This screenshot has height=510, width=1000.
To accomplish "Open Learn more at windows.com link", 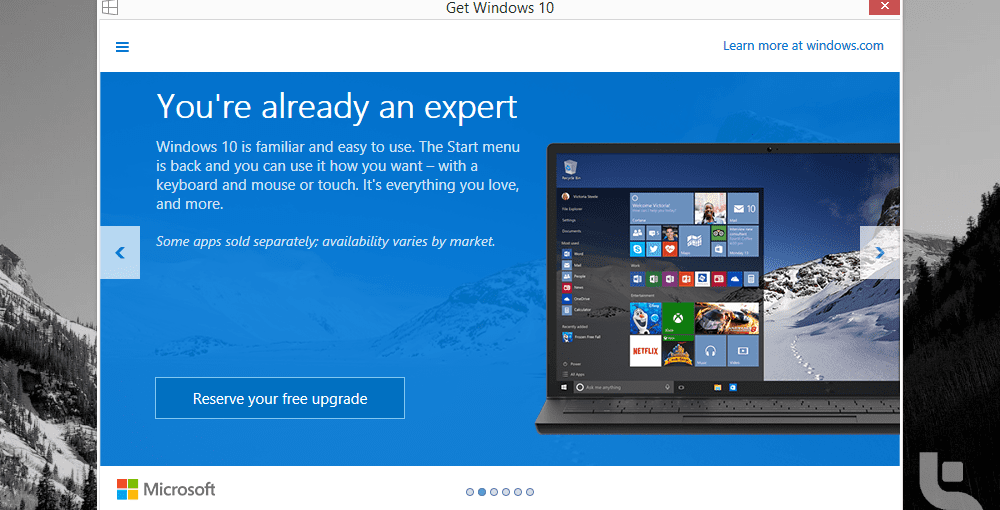I will (803, 46).
